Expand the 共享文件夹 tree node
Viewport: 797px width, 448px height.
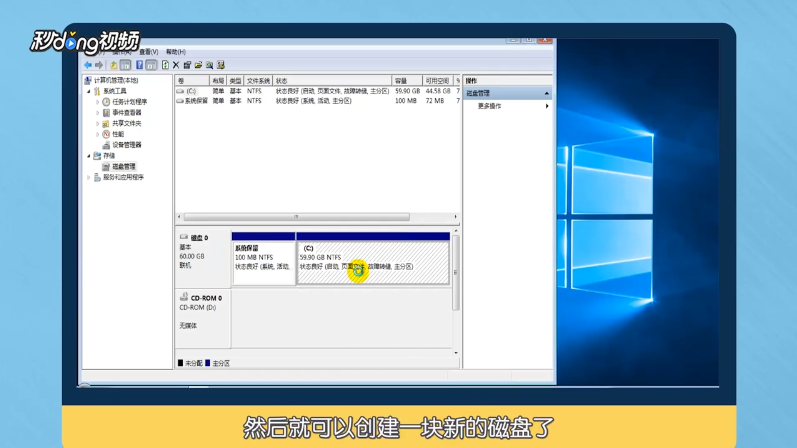pos(98,123)
